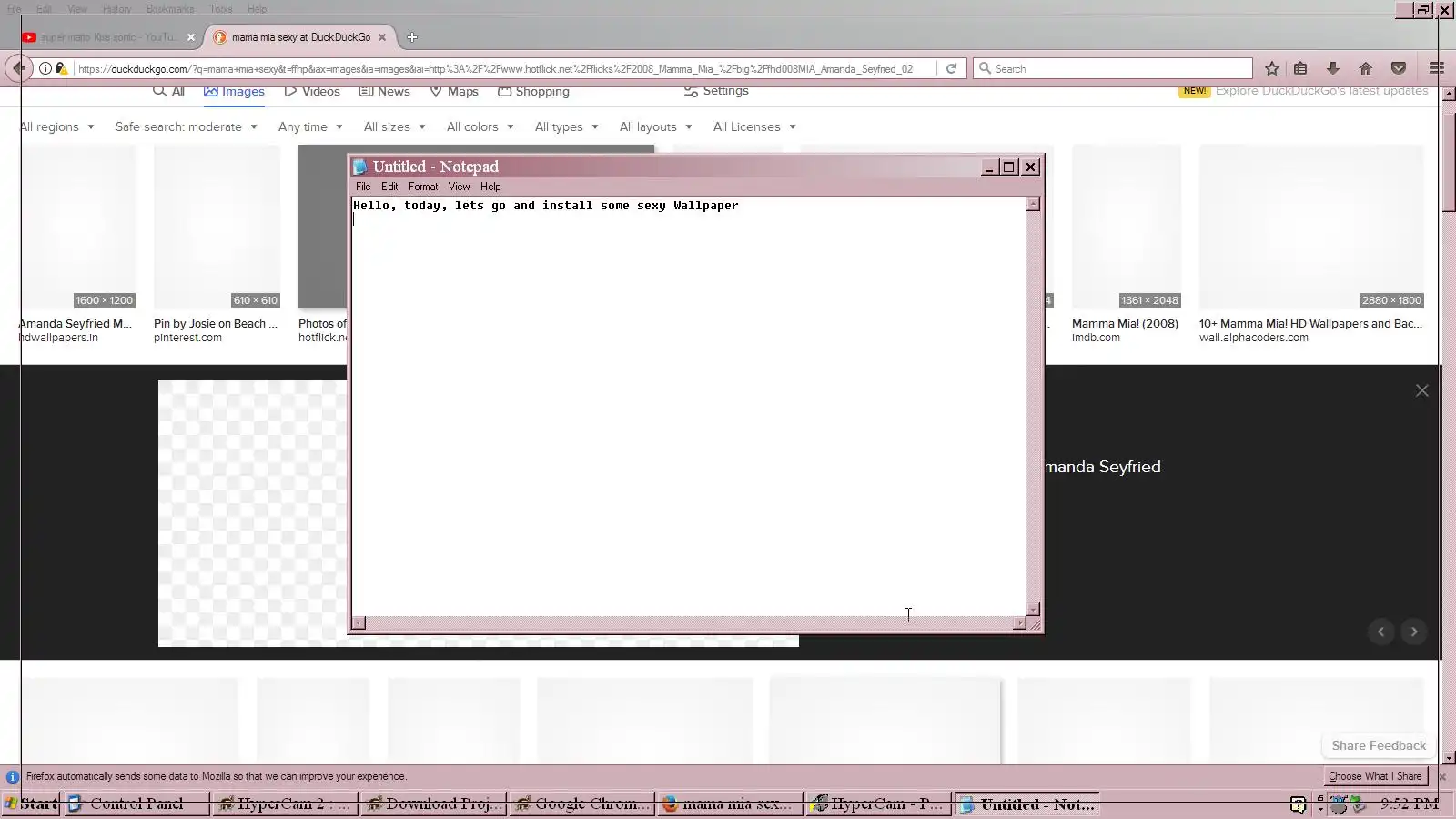Click the system tray help icon
Screen dimensions: 1456x819
click(1299, 804)
